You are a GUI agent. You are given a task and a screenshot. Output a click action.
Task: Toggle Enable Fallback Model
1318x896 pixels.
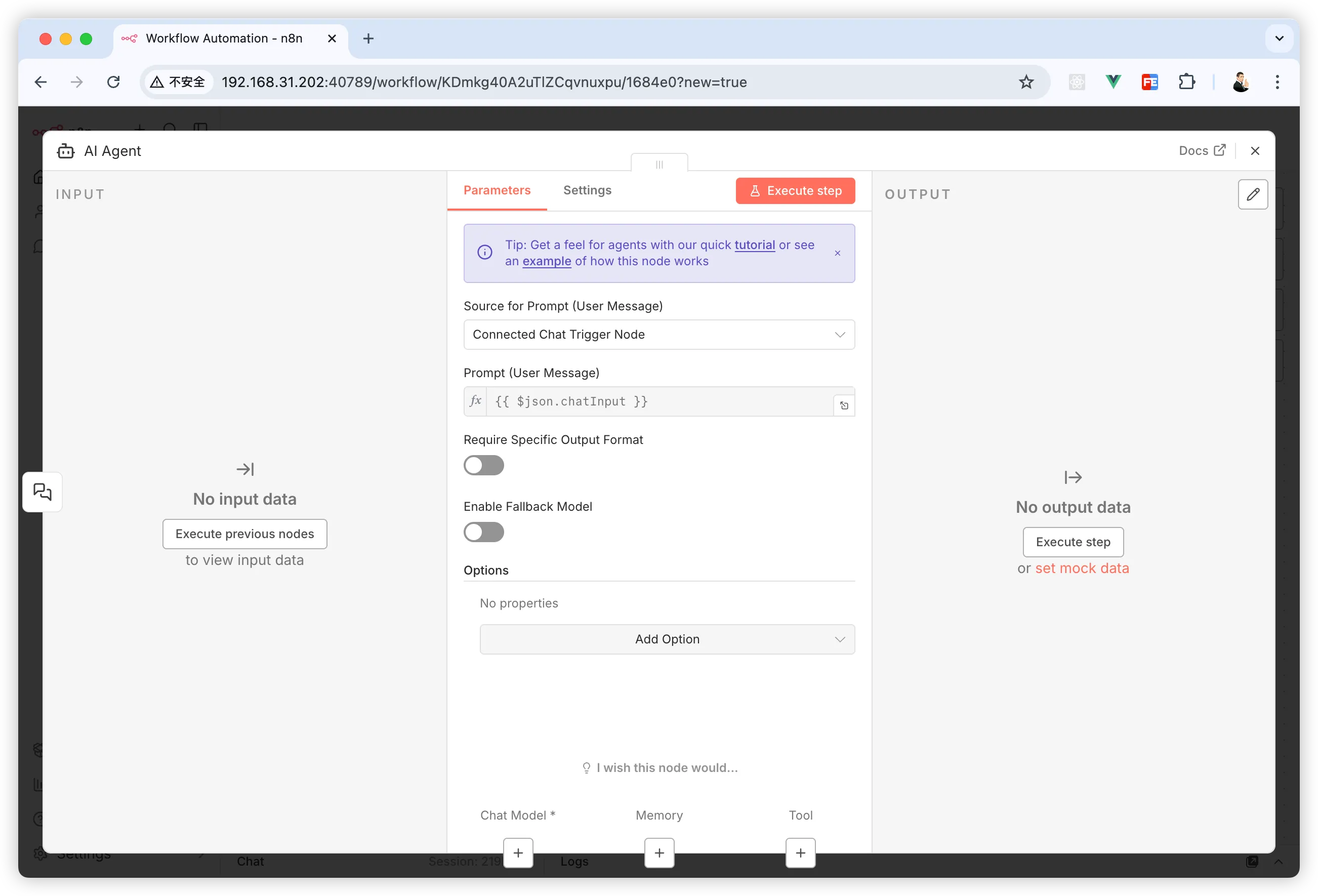point(484,533)
